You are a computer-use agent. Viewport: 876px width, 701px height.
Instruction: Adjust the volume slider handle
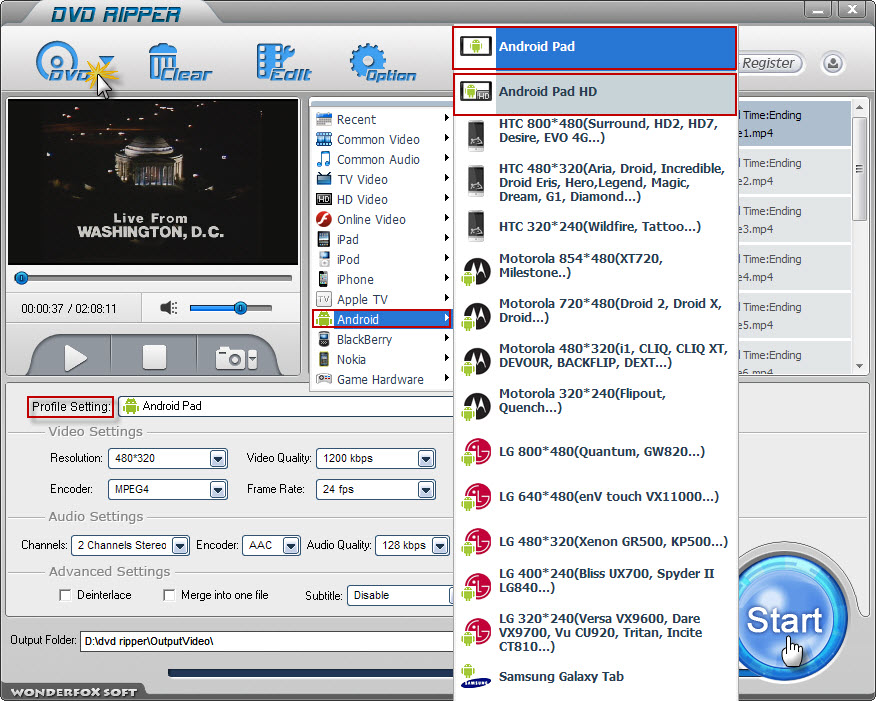click(x=240, y=308)
